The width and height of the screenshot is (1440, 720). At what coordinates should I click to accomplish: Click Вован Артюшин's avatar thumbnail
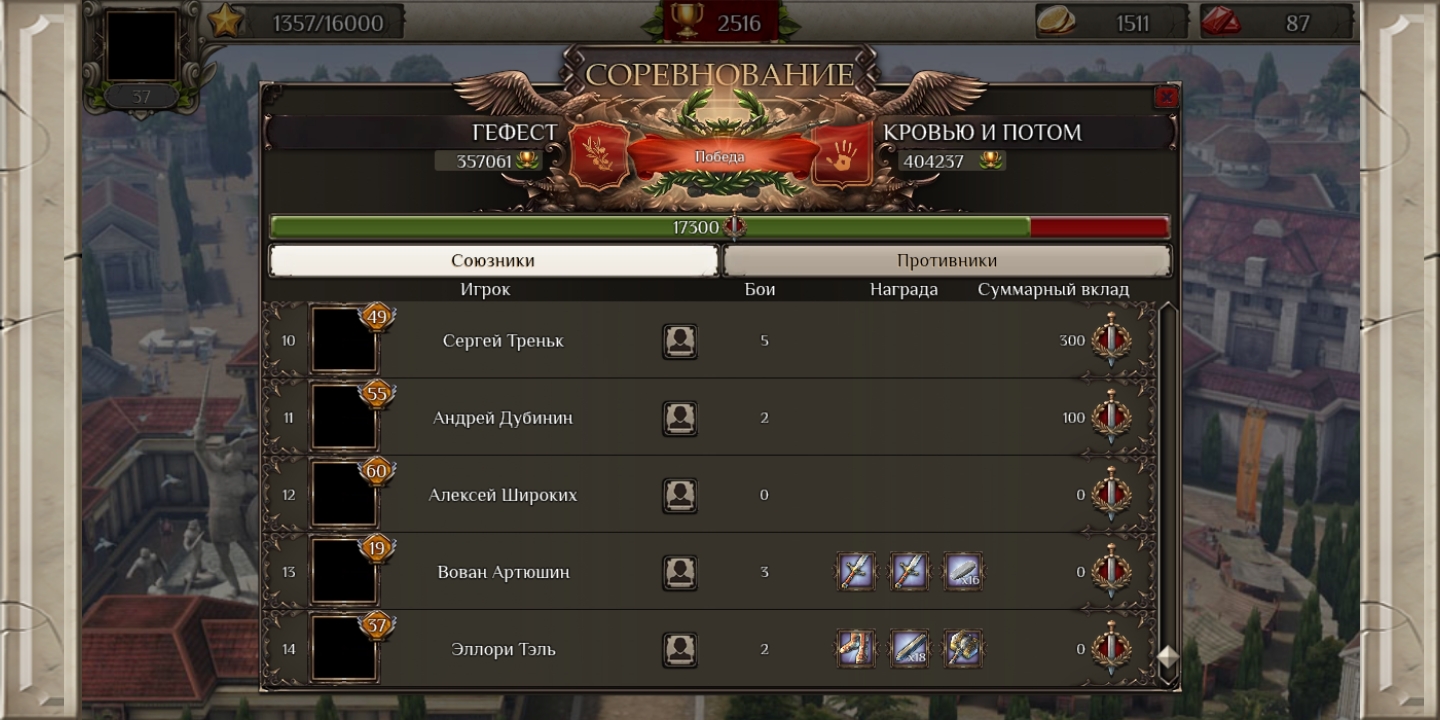(x=344, y=572)
